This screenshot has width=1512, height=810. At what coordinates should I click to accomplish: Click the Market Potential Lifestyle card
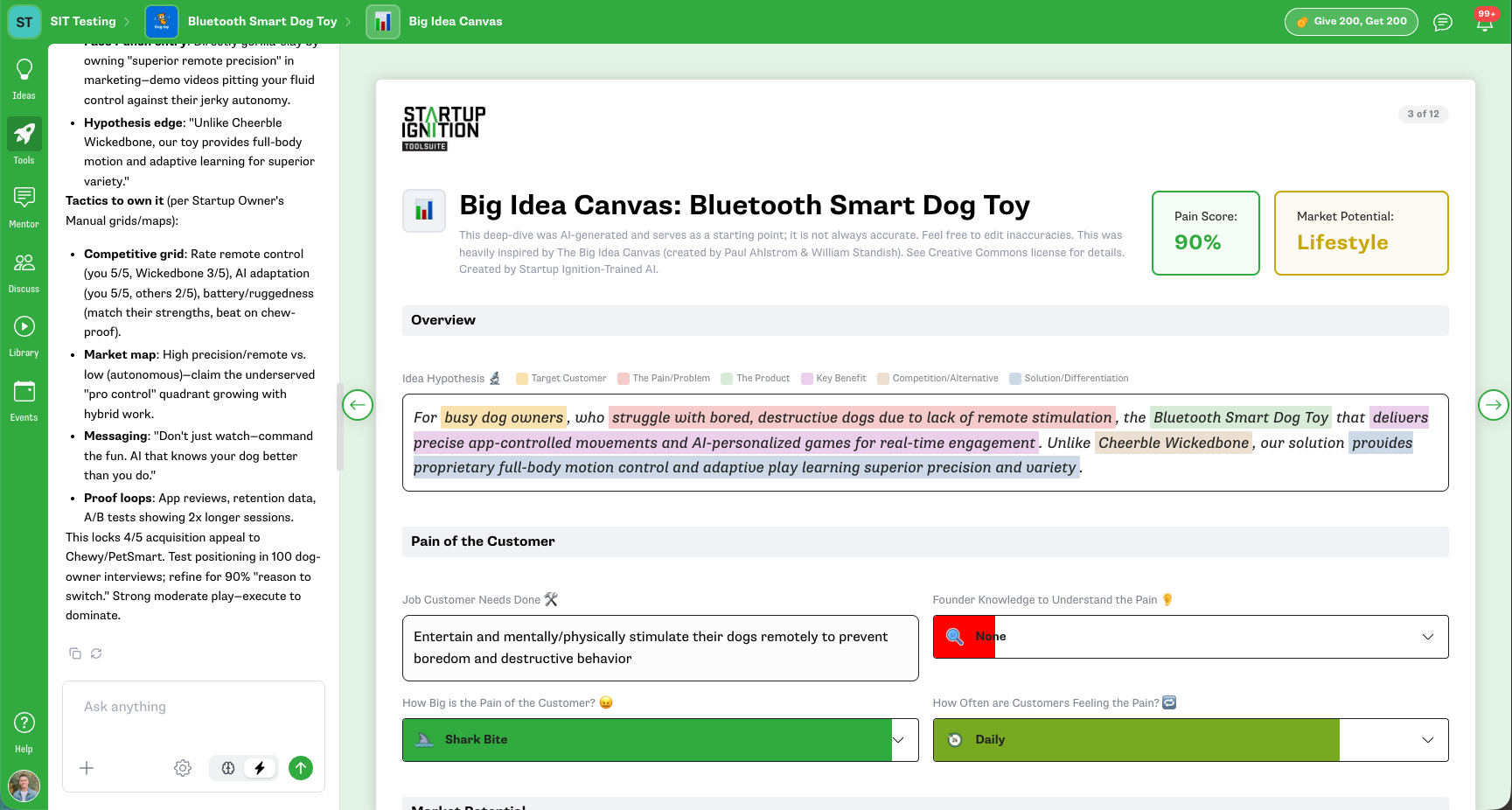click(x=1361, y=233)
